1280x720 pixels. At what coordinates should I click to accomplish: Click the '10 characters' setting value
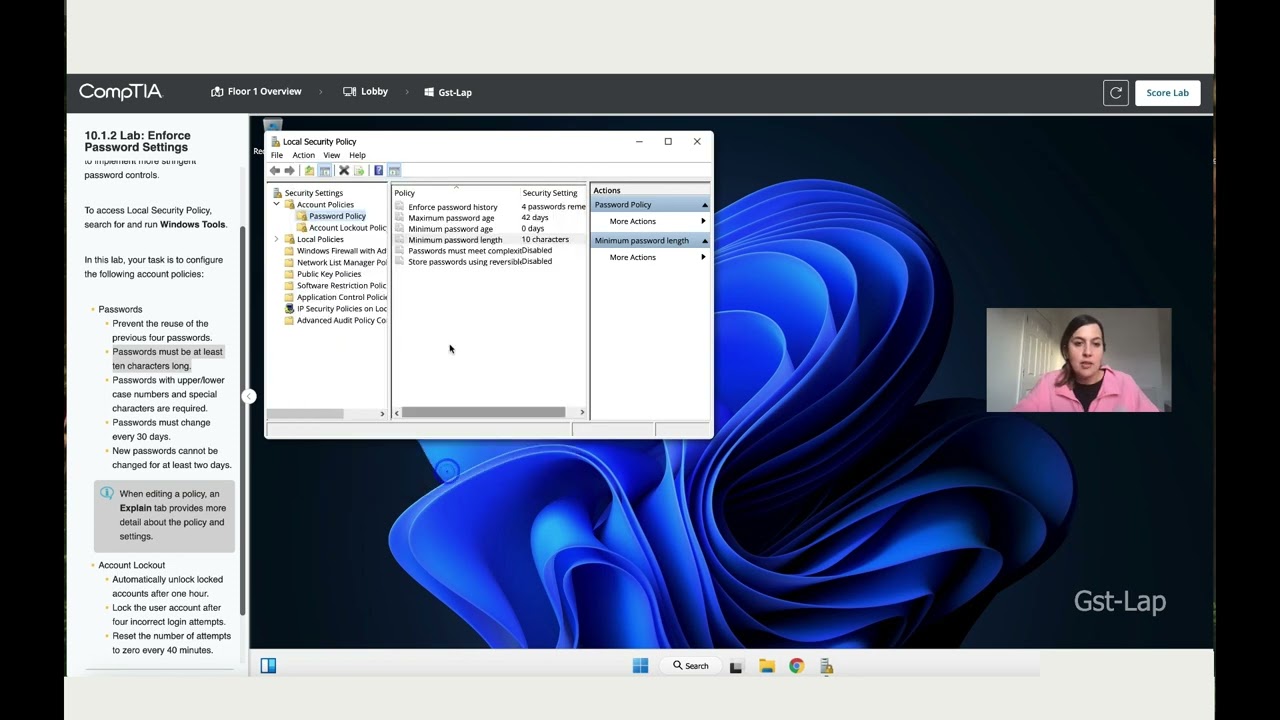point(545,240)
